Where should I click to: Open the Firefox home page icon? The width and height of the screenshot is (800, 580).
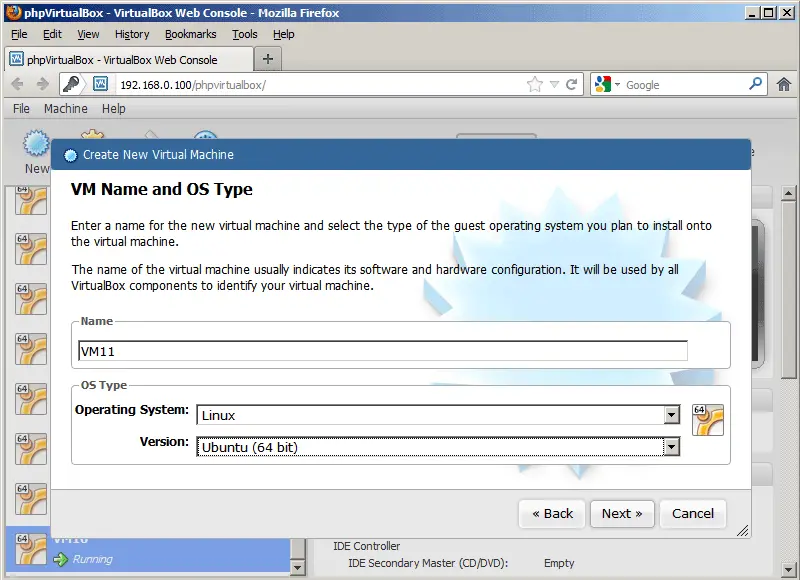tap(784, 84)
